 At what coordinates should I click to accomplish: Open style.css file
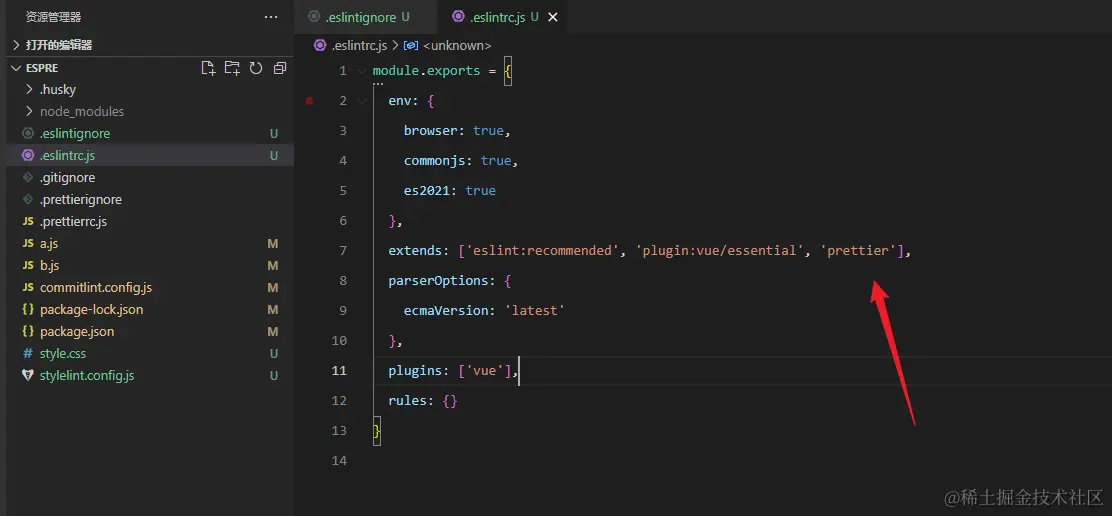click(x=63, y=353)
